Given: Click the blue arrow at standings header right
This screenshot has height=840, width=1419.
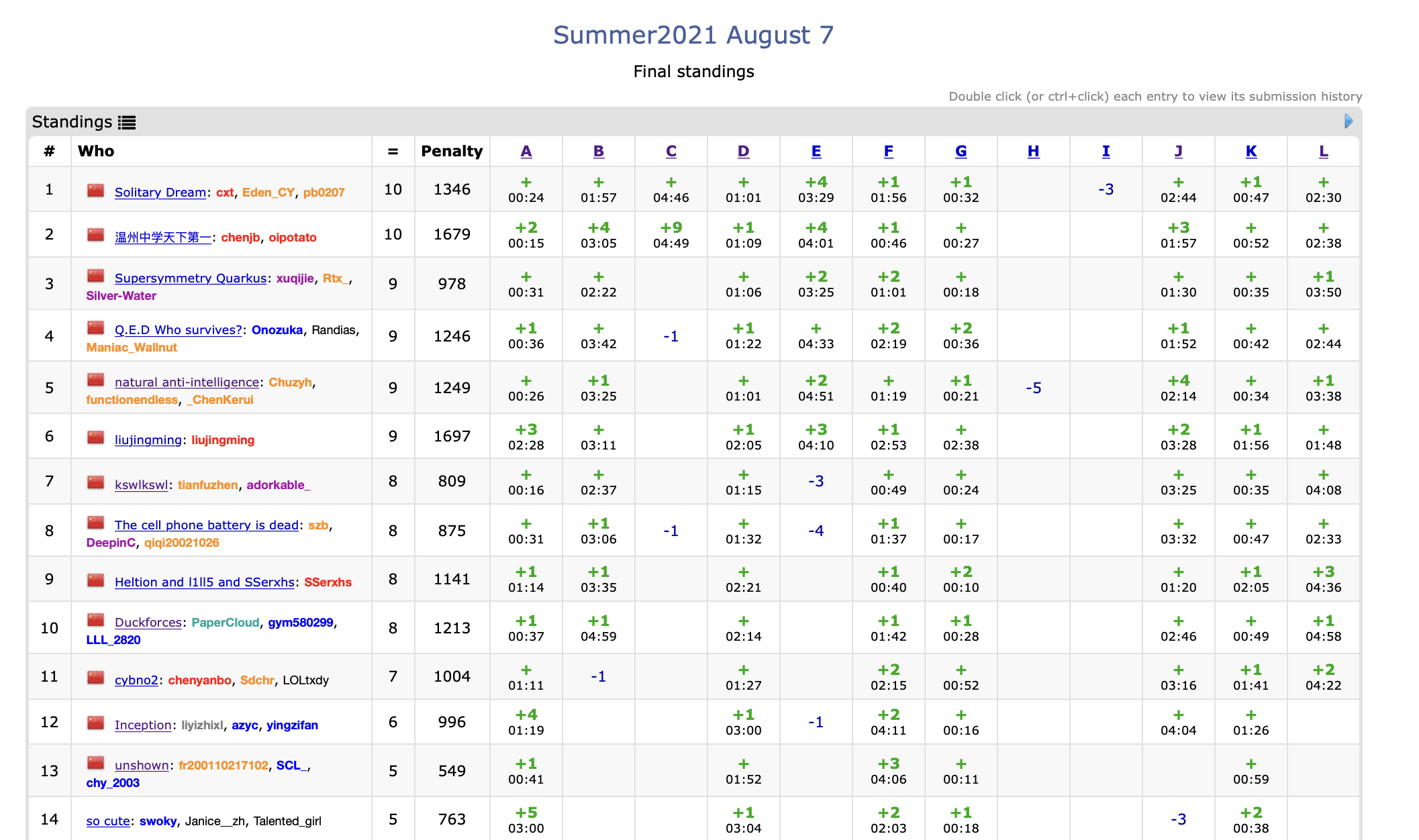Looking at the screenshot, I should point(1349,121).
